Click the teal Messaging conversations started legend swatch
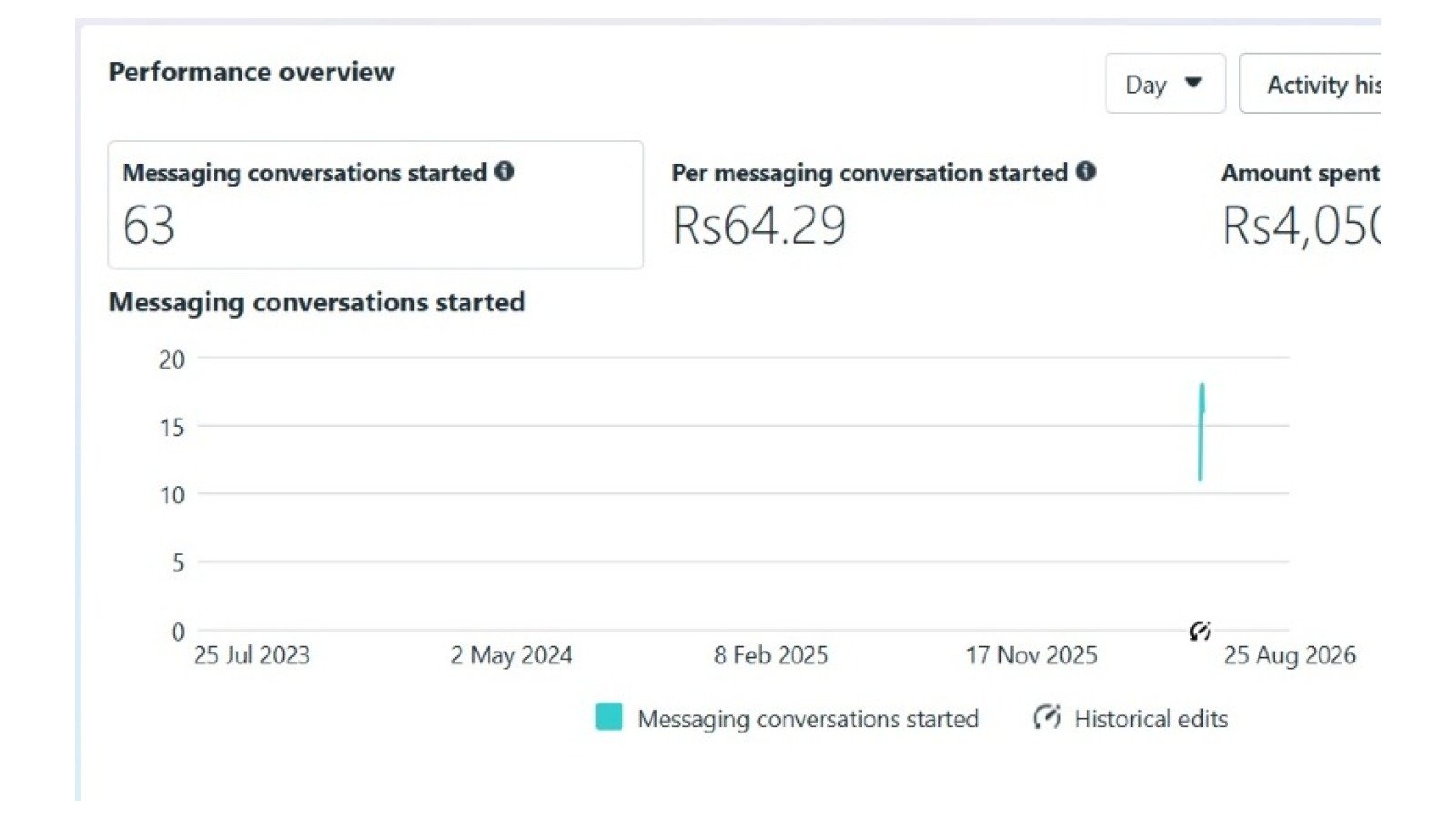1456x819 pixels. [x=609, y=717]
